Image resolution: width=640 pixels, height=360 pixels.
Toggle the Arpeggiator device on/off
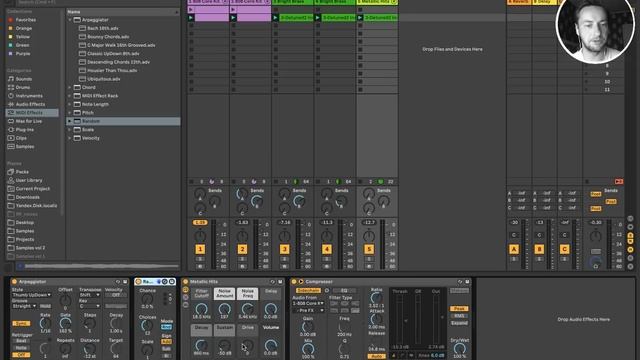[x=14, y=282]
